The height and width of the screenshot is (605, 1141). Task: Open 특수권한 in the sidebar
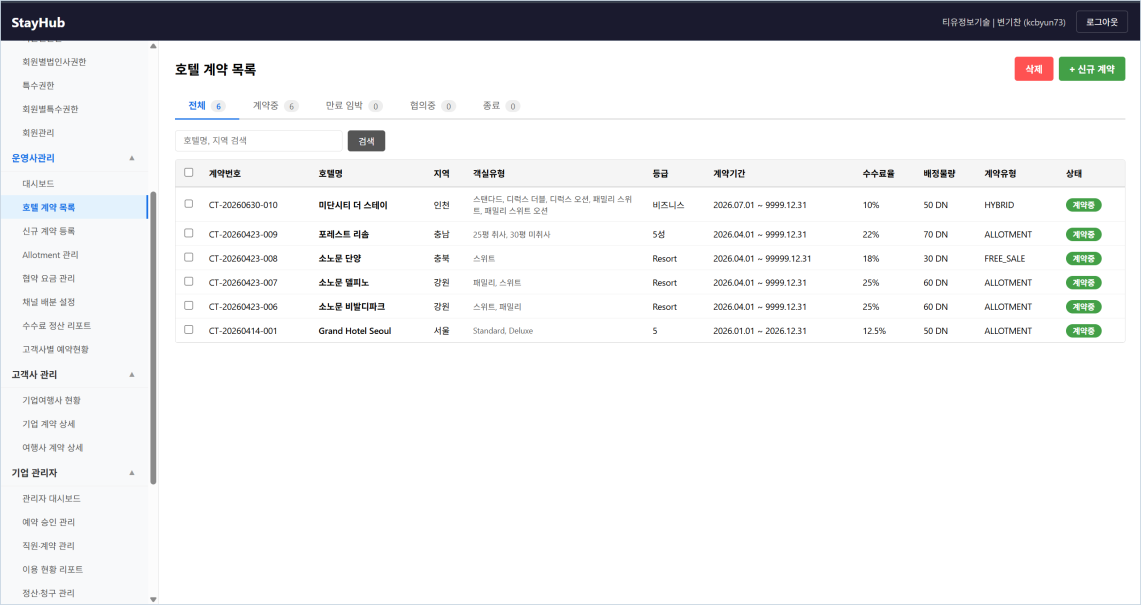point(38,85)
